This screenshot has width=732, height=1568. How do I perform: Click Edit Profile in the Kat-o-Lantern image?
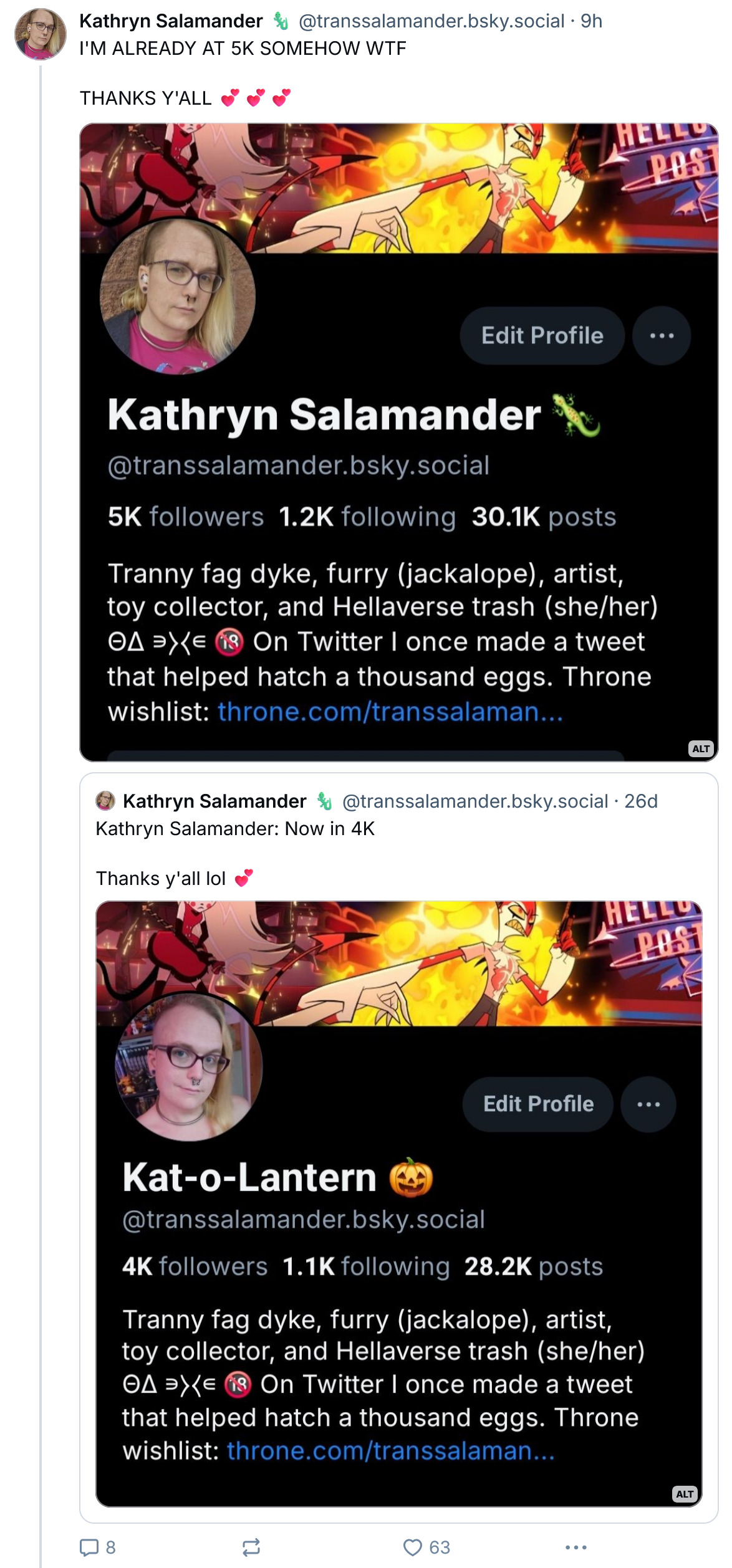click(538, 1104)
